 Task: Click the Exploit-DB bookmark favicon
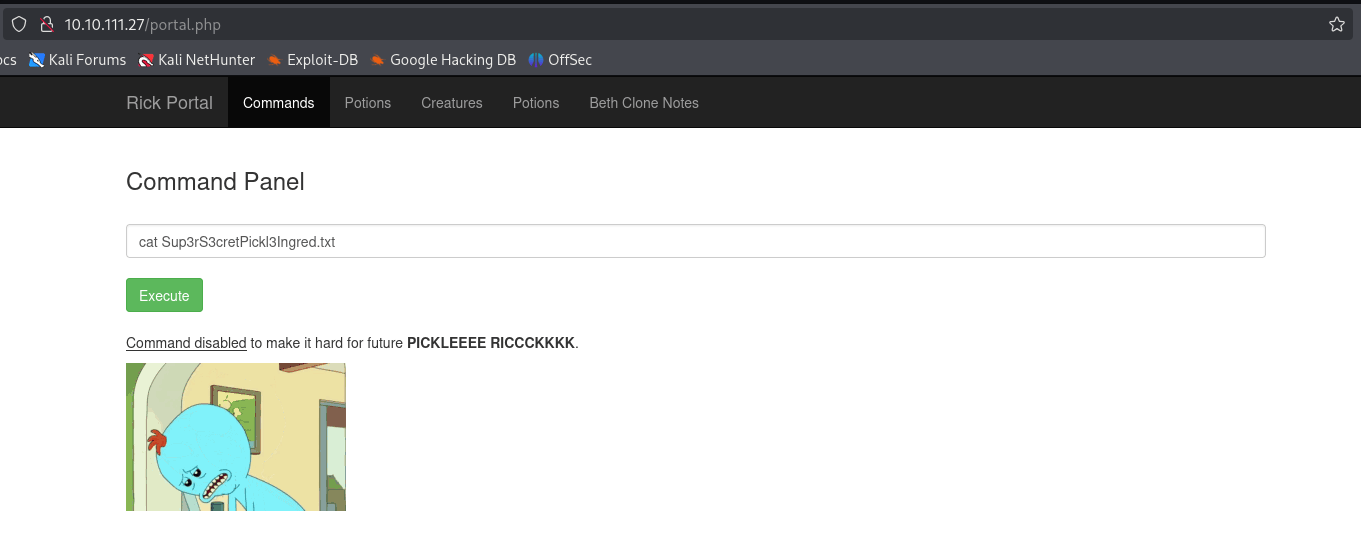[x=275, y=60]
